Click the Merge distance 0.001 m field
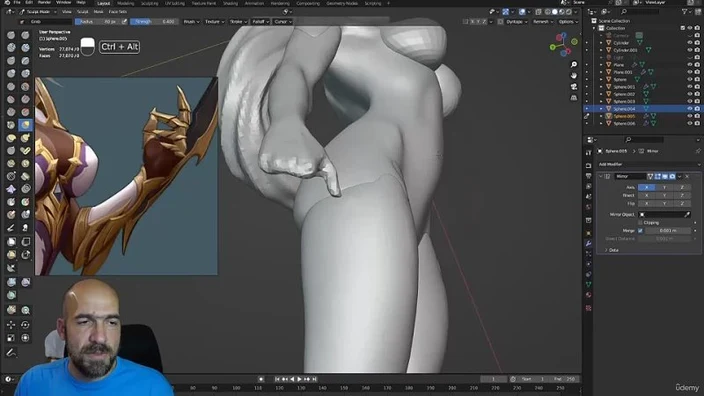704x396 pixels. 668,231
